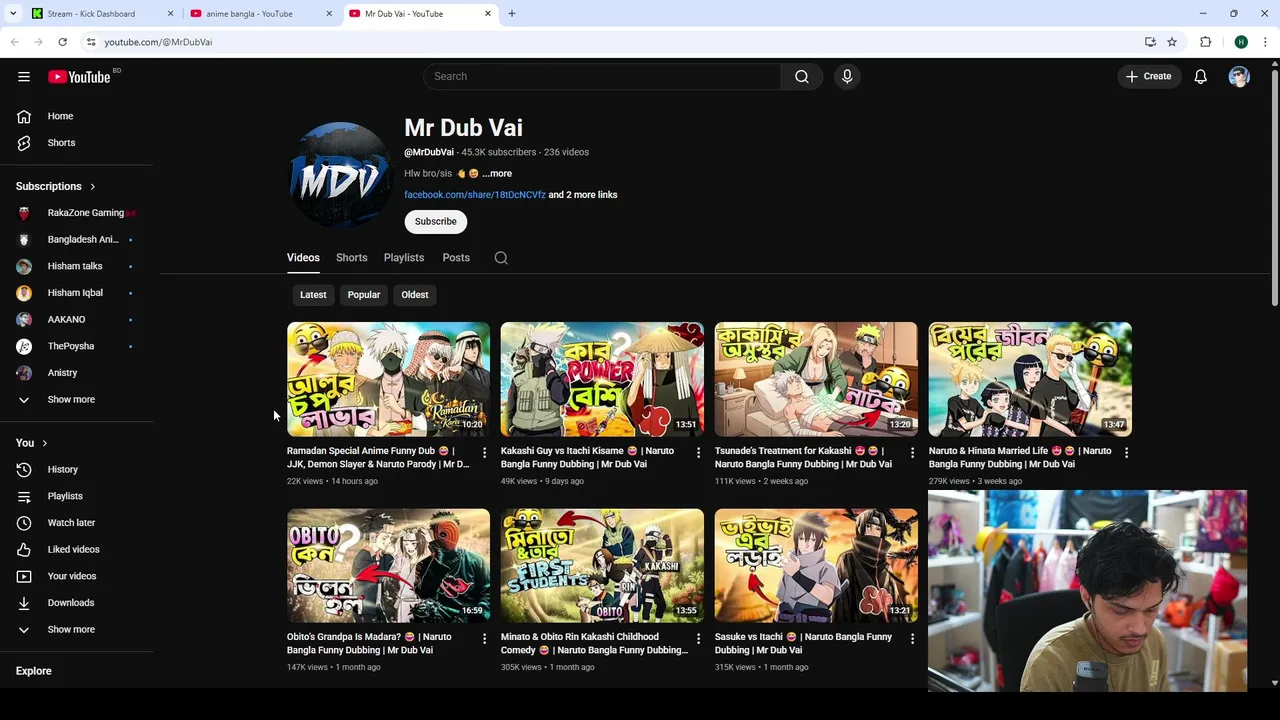Image resolution: width=1280 pixels, height=720 pixels.
Task: Open options menu for Ramadan Special video
Action: click(x=484, y=453)
